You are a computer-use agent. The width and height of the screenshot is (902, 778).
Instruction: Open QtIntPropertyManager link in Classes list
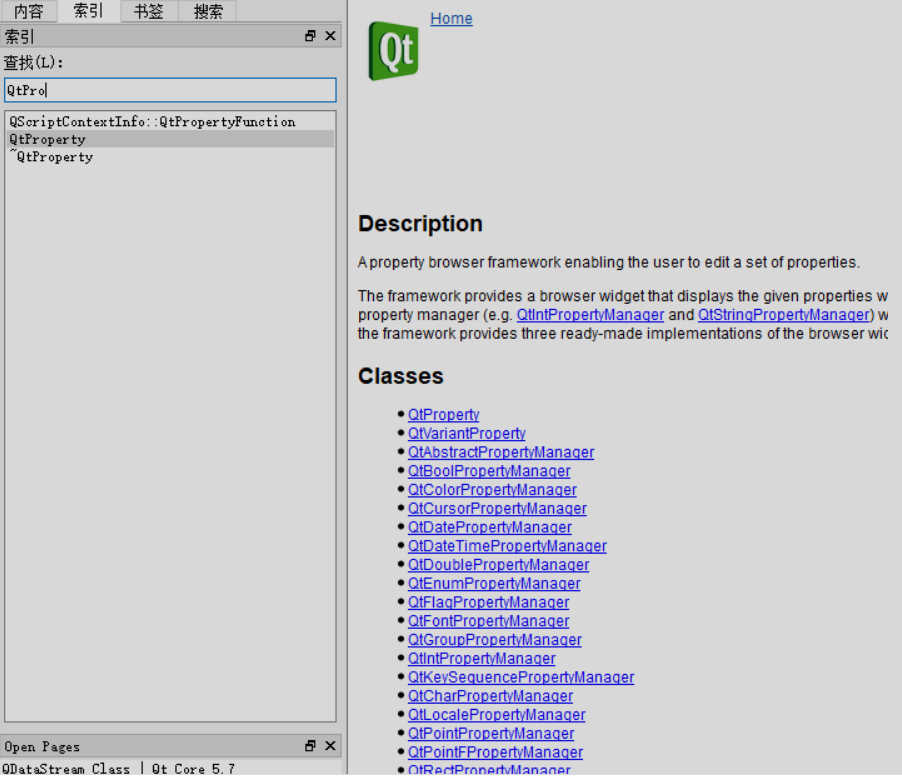(x=481, y=658)
